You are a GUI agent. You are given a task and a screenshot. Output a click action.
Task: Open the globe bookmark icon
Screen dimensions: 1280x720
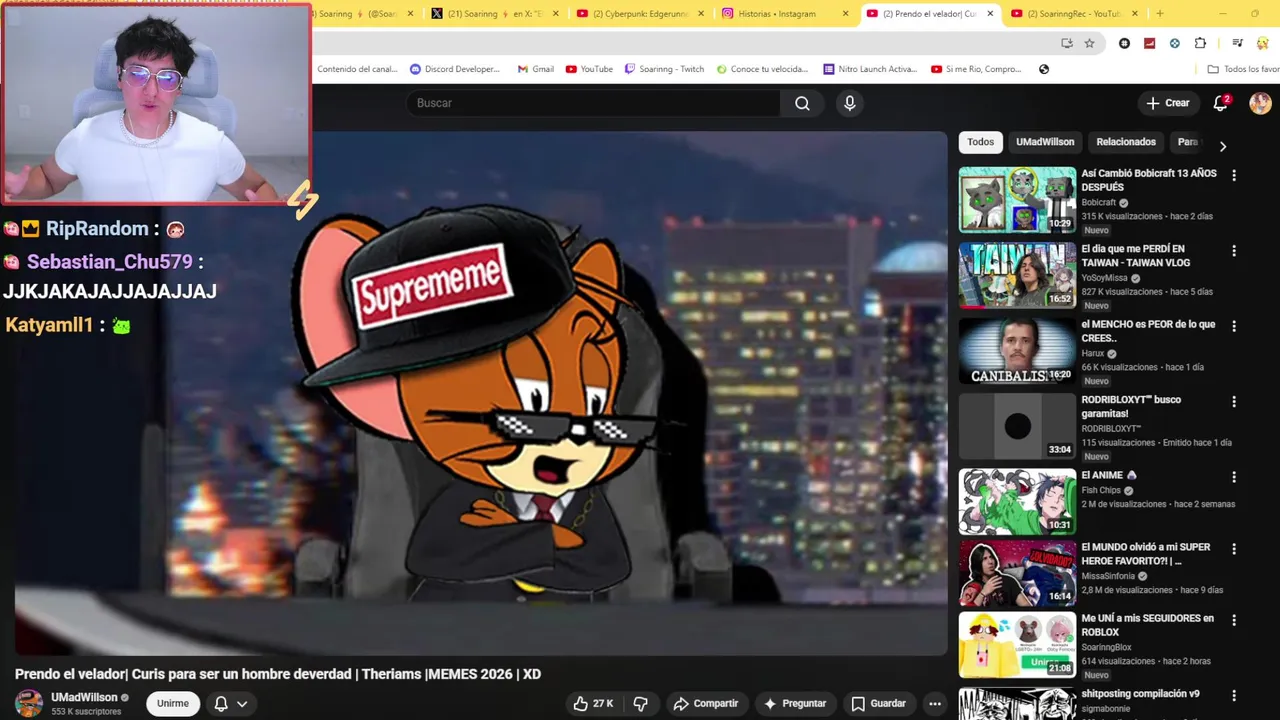tap(1044, 69)
